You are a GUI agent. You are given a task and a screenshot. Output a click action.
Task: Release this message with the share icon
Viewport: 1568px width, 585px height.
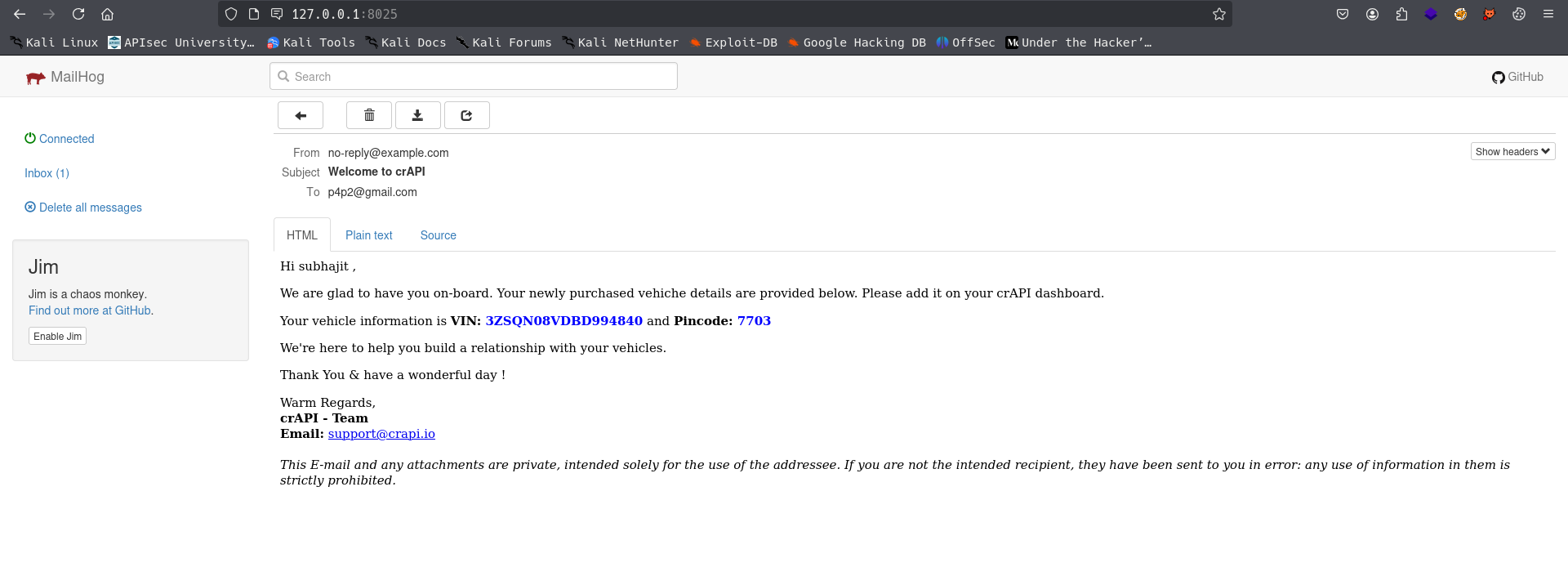(466, 115)
